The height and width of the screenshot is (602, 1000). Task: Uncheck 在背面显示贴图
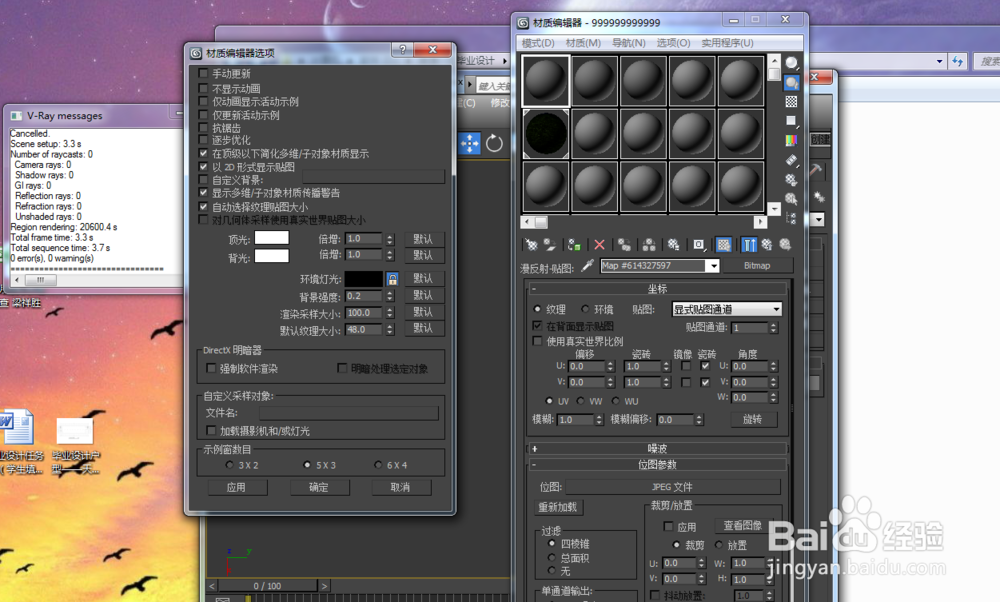tap(538, 324)
